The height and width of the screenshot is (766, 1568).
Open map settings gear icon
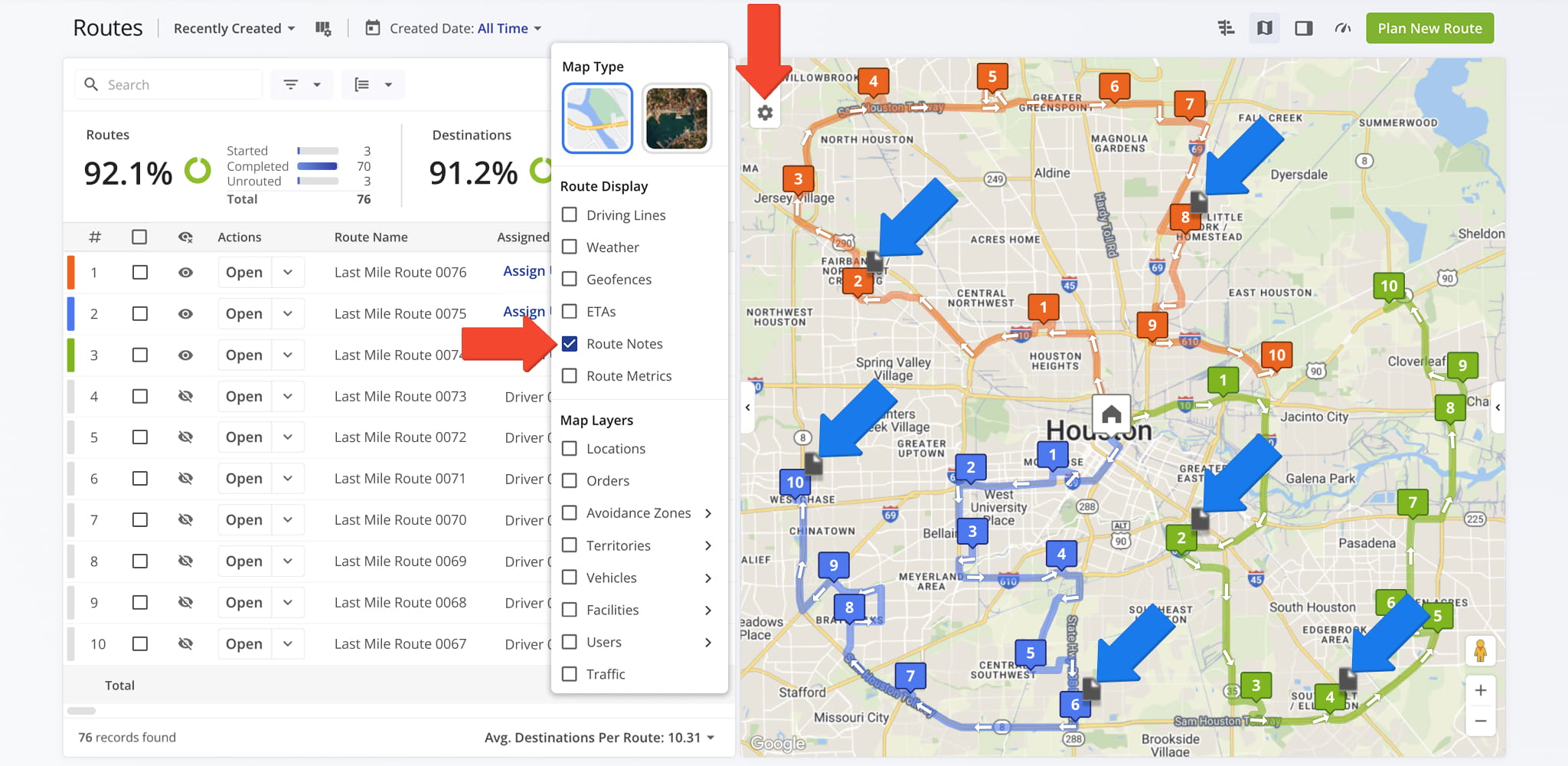pos(765,113)
